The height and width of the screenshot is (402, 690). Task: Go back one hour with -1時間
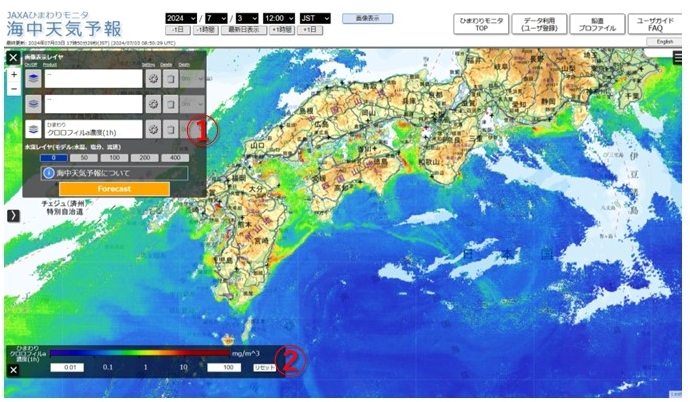[206, 30]
